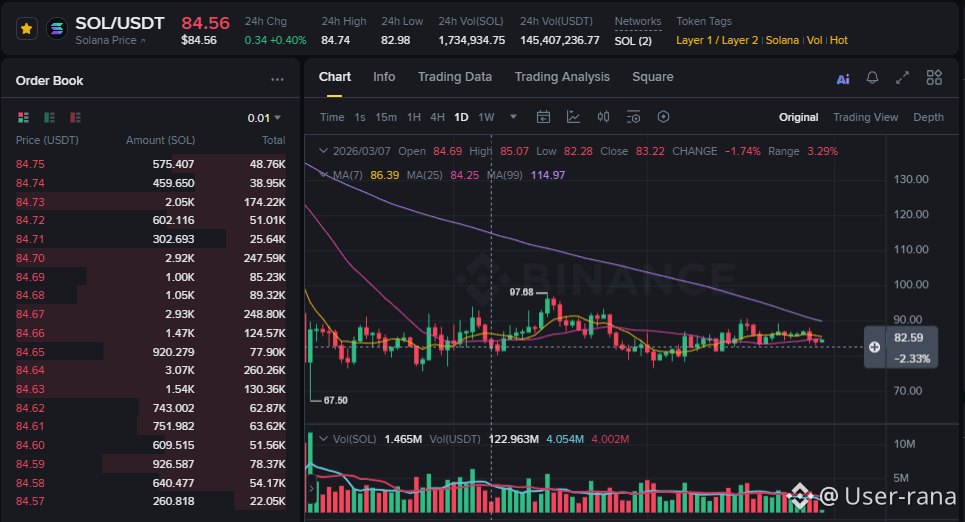This screenshot has height=522, width=965.
Task: Click the MA(7) indicator label
Action: pos(348,175)
